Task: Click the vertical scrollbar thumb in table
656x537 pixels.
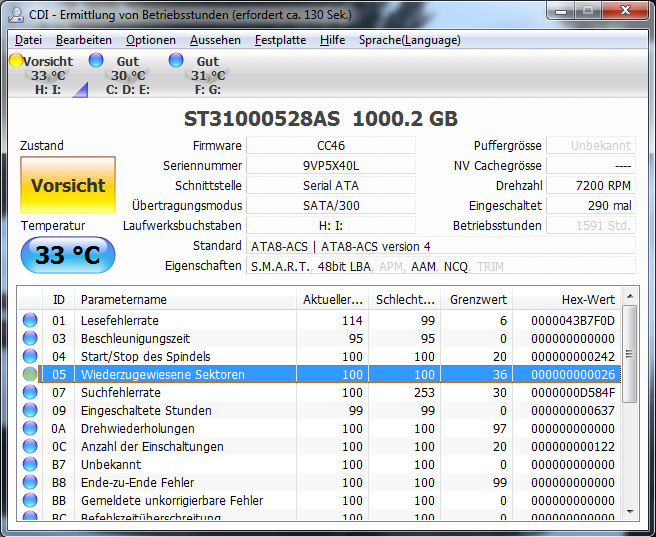Action: pyautogui.click(x=630, y=354)
